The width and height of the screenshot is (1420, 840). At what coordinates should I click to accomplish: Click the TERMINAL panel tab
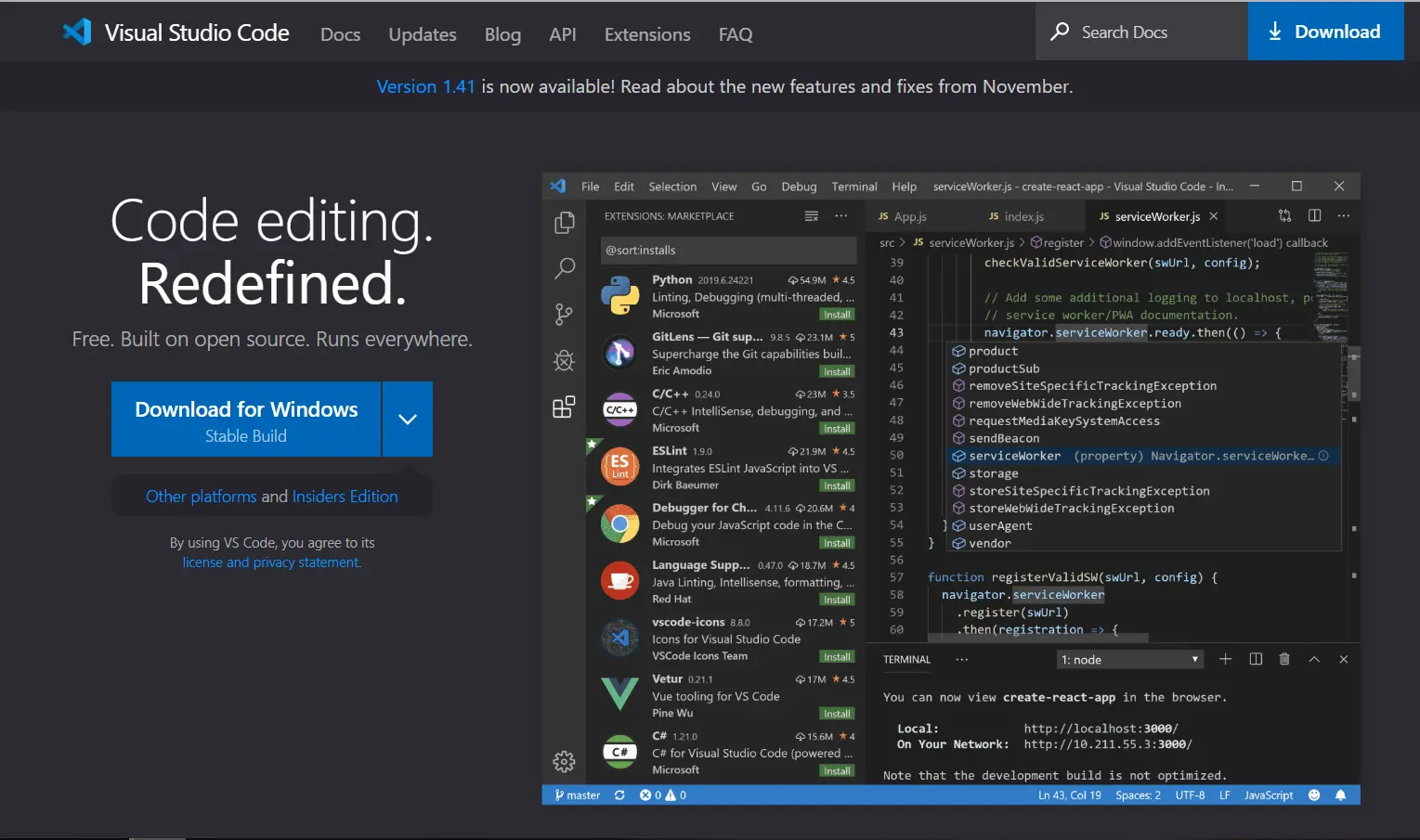(x=906, y=660)
